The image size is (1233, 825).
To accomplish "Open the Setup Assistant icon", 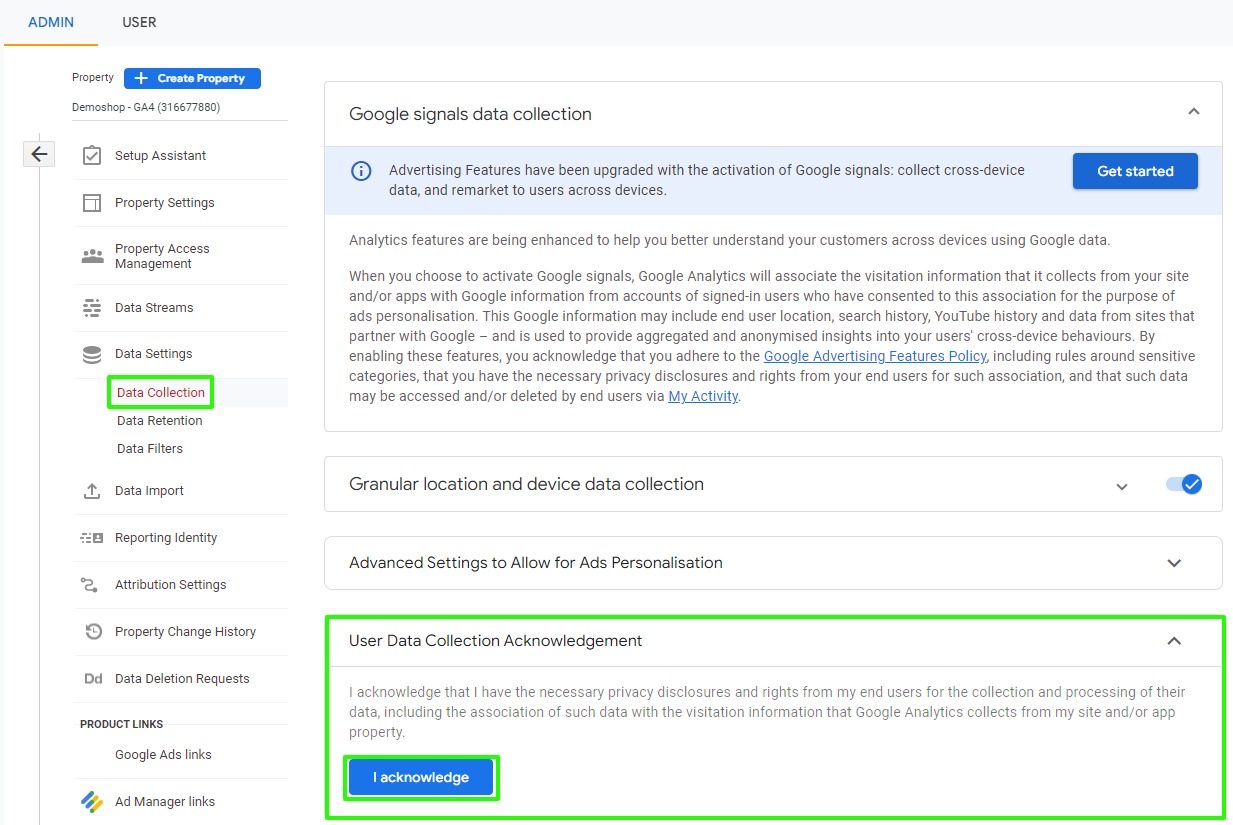I will tap(92, 156).
